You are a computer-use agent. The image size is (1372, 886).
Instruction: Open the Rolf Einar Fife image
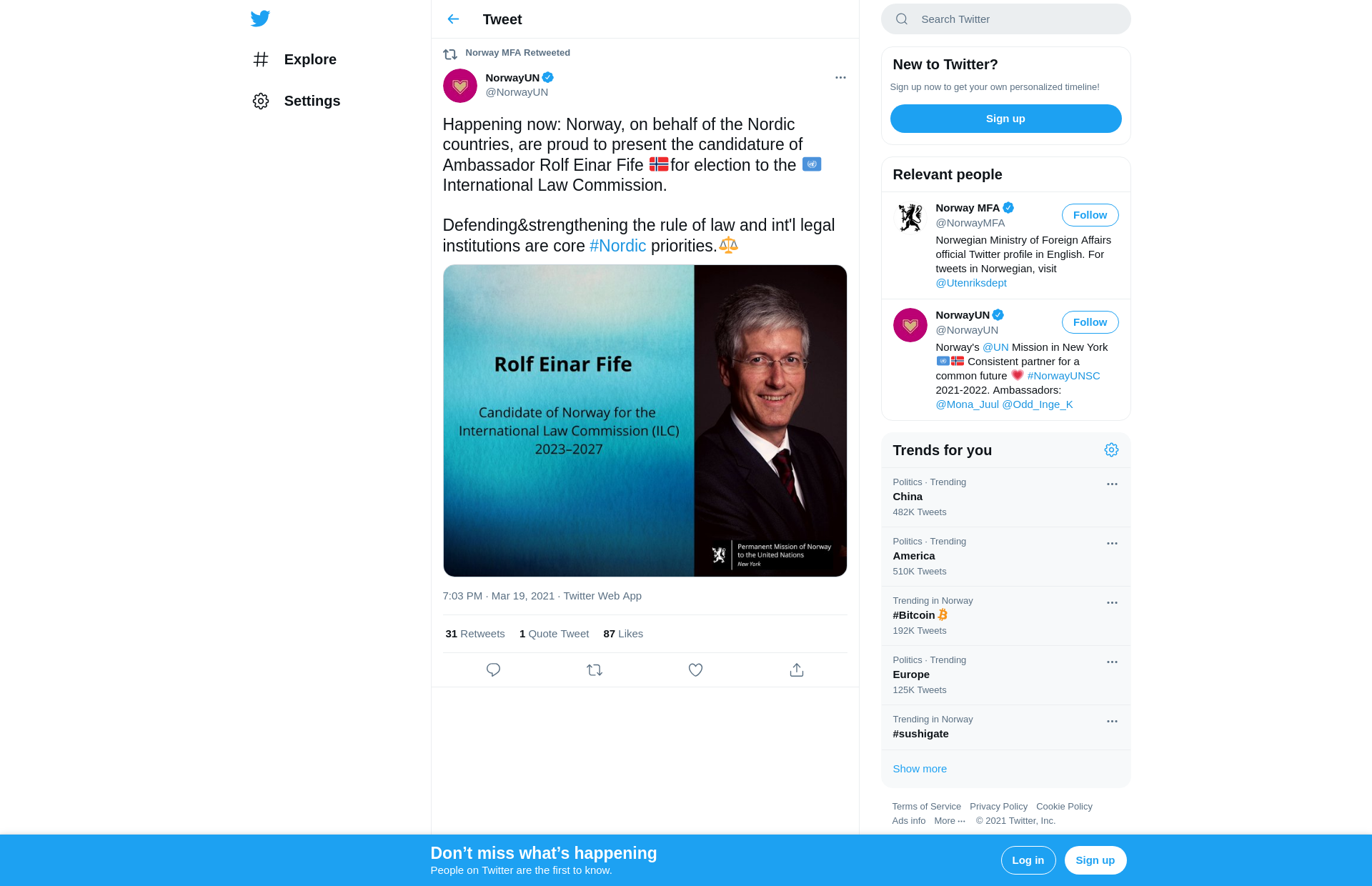(645, 421)
